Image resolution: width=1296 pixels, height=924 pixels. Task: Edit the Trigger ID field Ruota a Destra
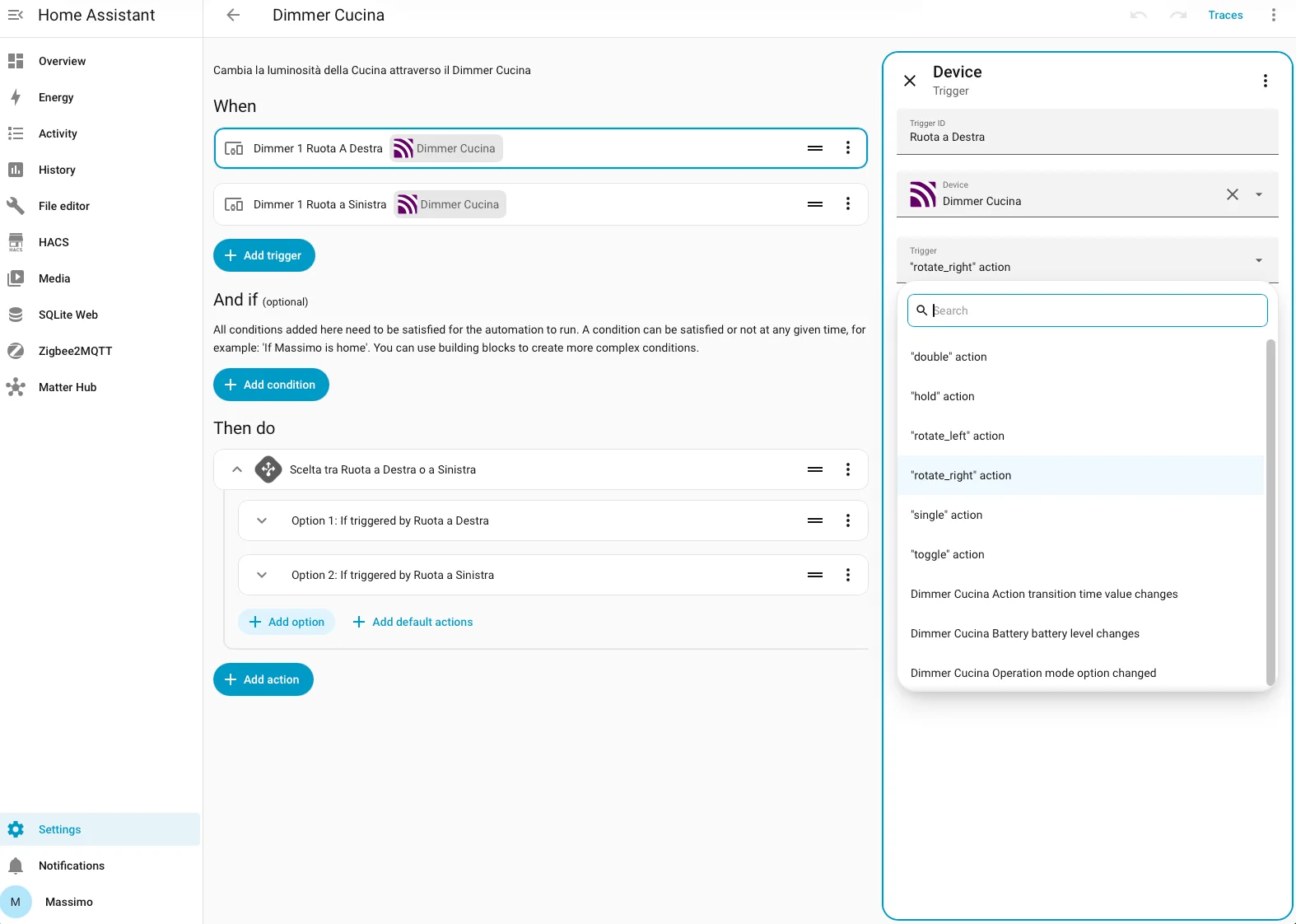[1088, 132]
